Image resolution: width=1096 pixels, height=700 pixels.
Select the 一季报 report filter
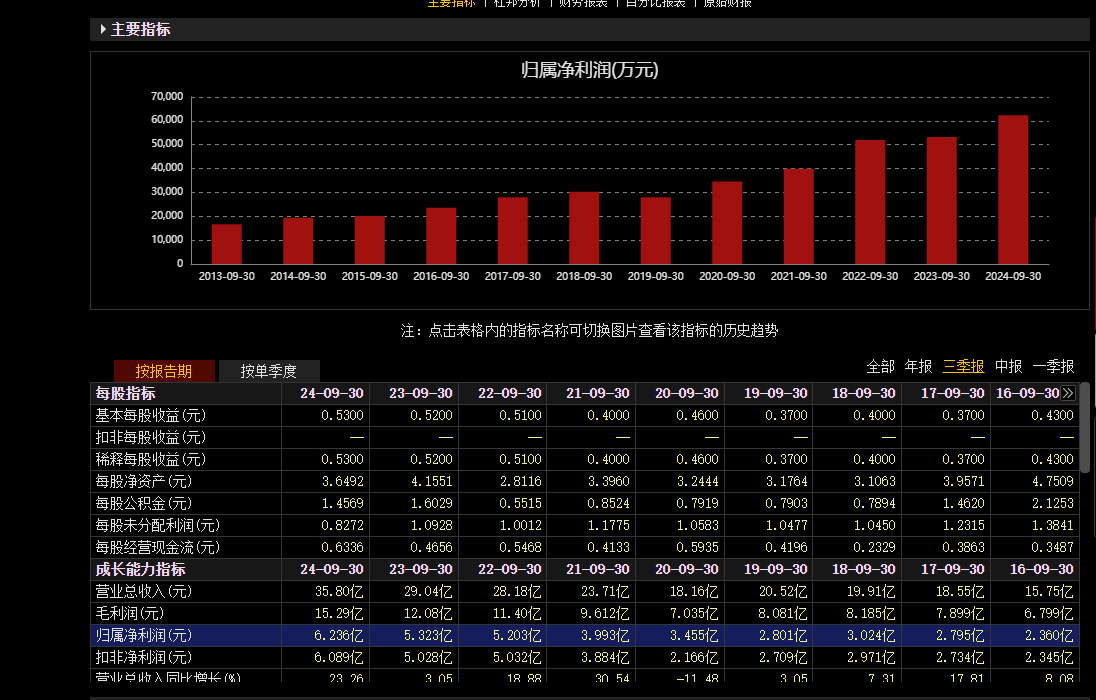pyautogui.click(x=1053, y=366)
